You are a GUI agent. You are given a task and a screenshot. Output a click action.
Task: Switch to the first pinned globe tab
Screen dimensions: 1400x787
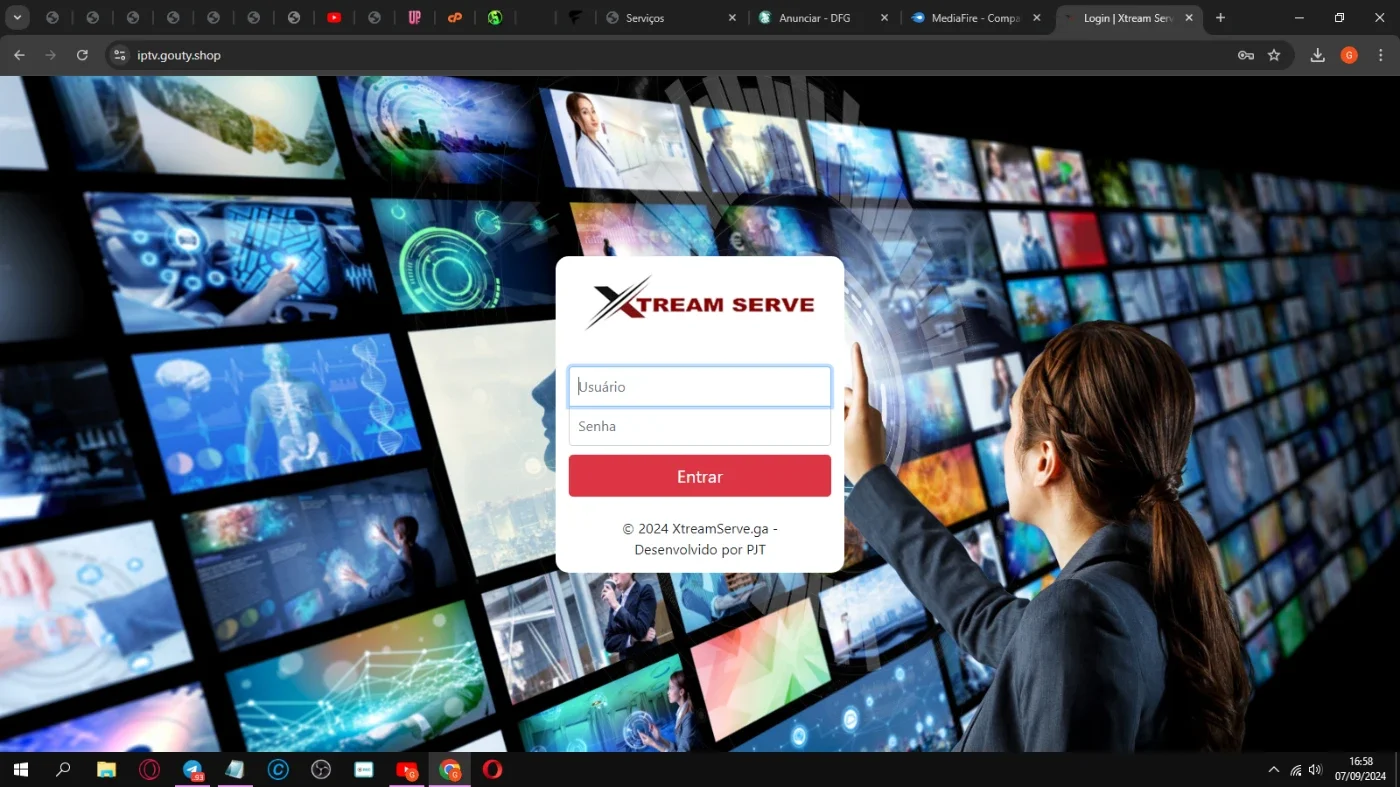coord(52,18)
